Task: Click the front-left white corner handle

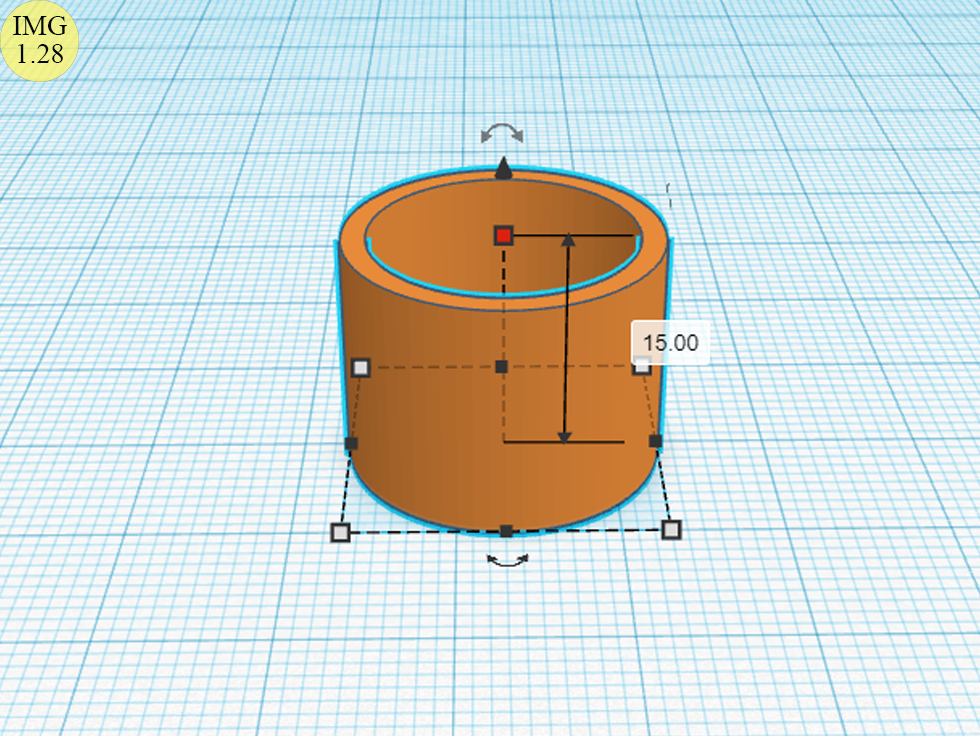Action: pyautogui.click(x=340, y=532)
